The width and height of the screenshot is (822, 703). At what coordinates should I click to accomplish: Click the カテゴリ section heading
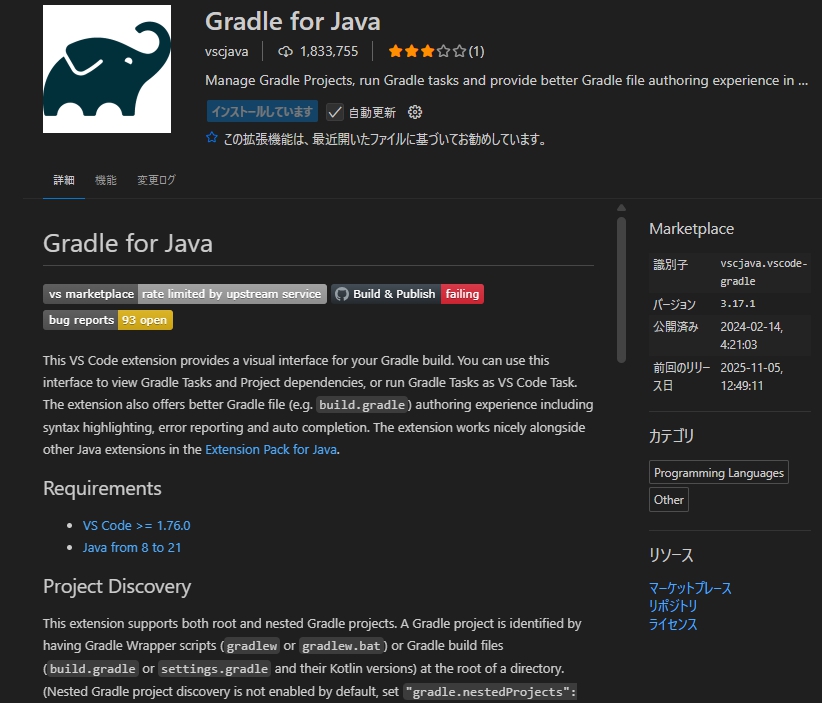[x=672, y=436]
